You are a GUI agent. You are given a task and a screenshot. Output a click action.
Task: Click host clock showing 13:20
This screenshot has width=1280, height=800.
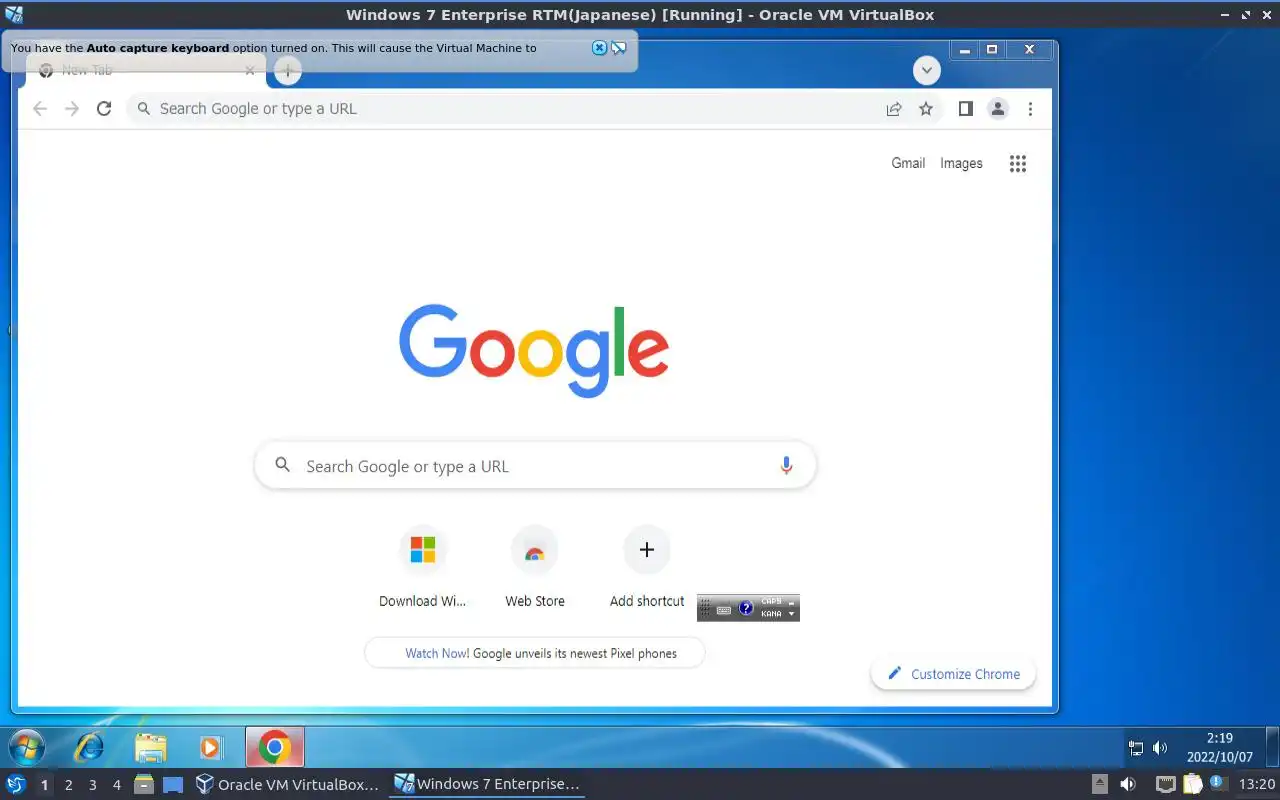(1257, 784)
